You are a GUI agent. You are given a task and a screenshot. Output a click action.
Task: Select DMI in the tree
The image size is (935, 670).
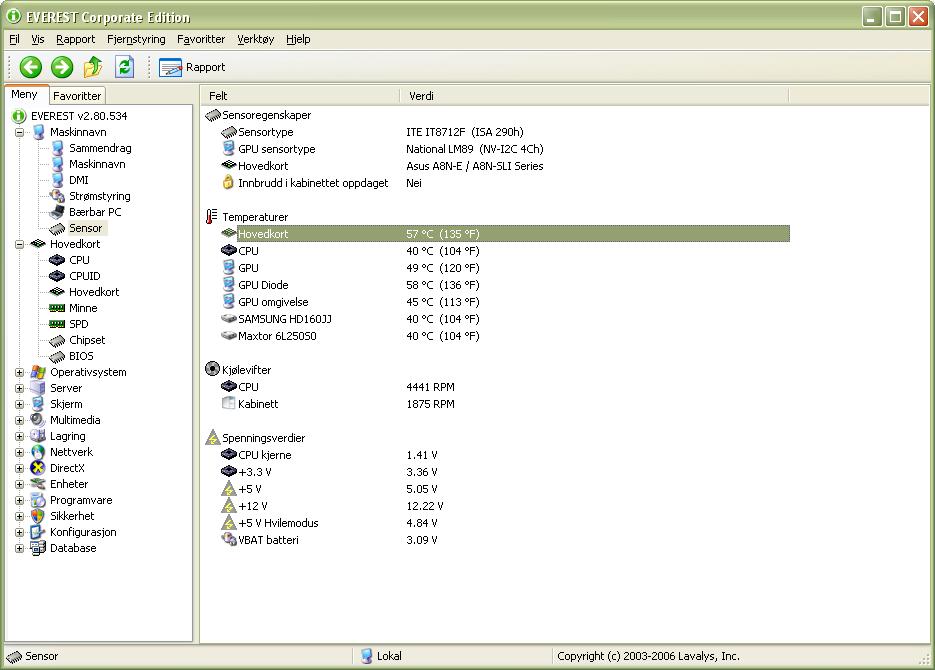pos(79,180)
